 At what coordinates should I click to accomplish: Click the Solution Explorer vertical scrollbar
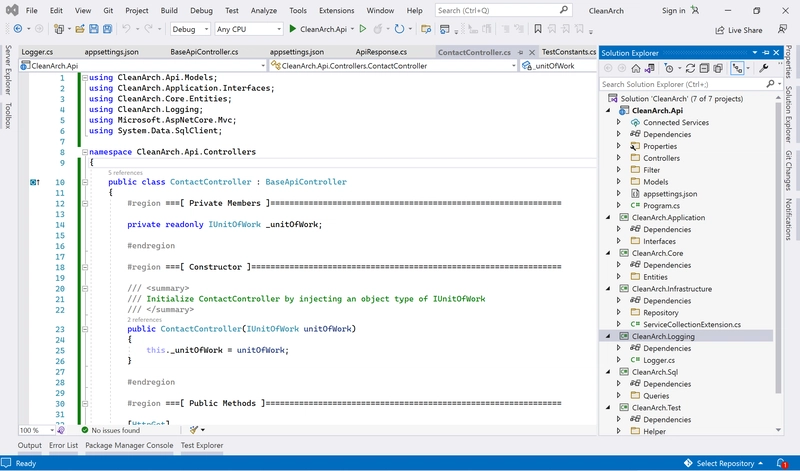776,250
